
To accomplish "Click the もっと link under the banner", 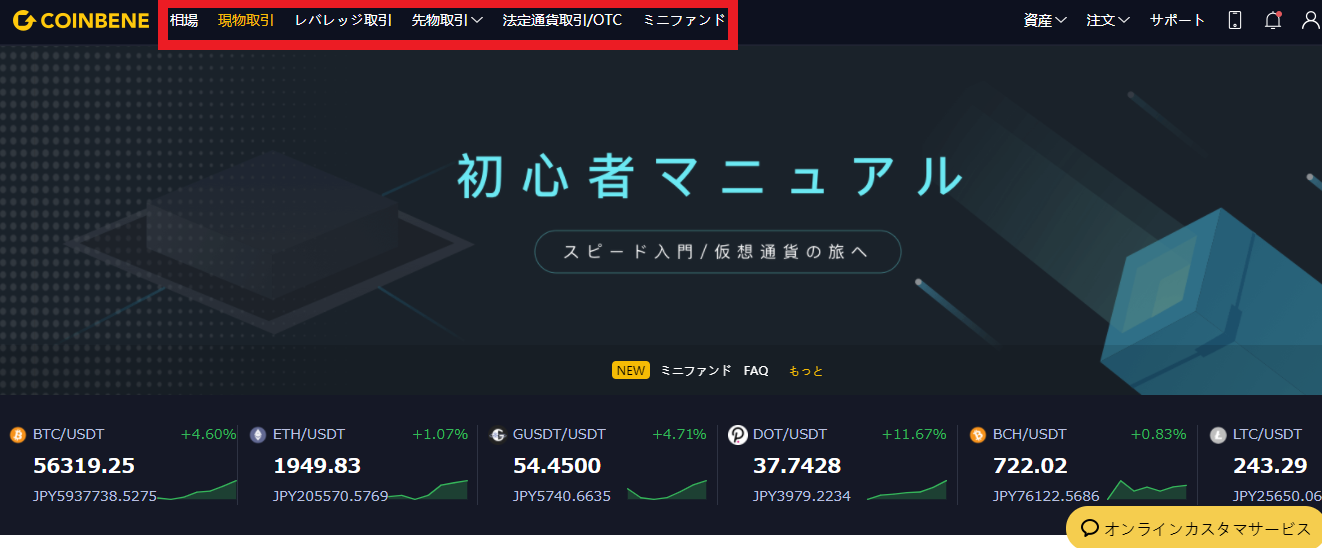I will (x=806, y=371).
